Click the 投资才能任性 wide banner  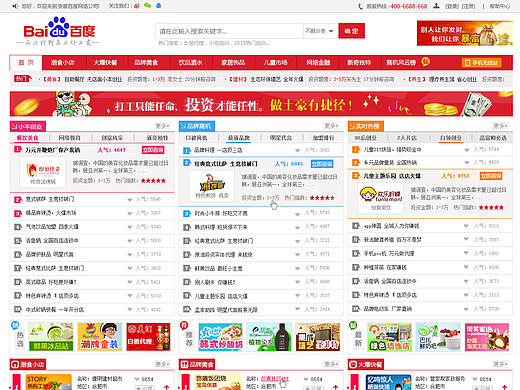tap(261, 104)
